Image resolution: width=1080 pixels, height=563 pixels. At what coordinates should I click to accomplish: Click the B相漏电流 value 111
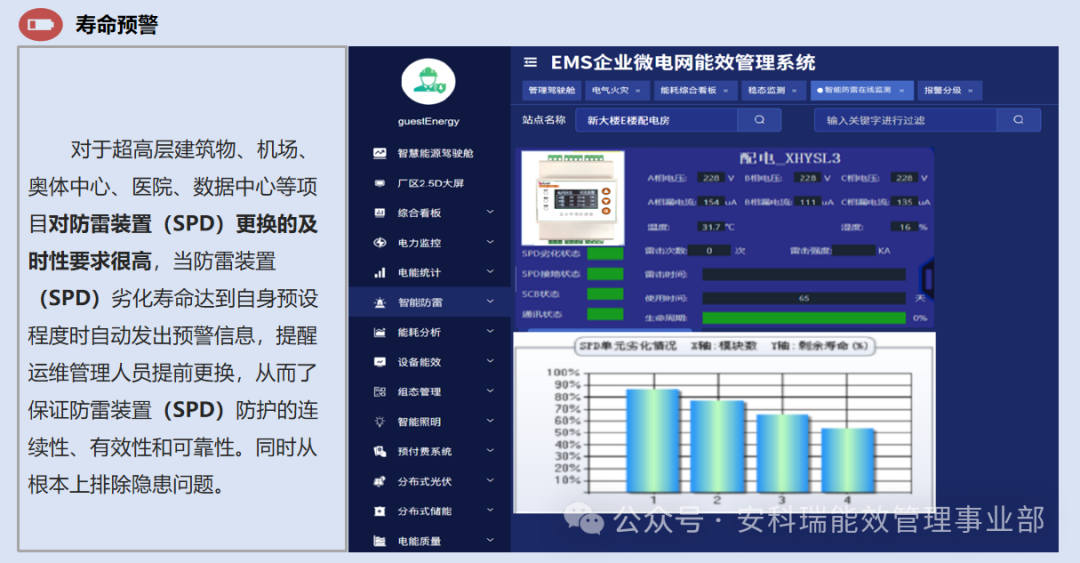(x=807, y=202)
